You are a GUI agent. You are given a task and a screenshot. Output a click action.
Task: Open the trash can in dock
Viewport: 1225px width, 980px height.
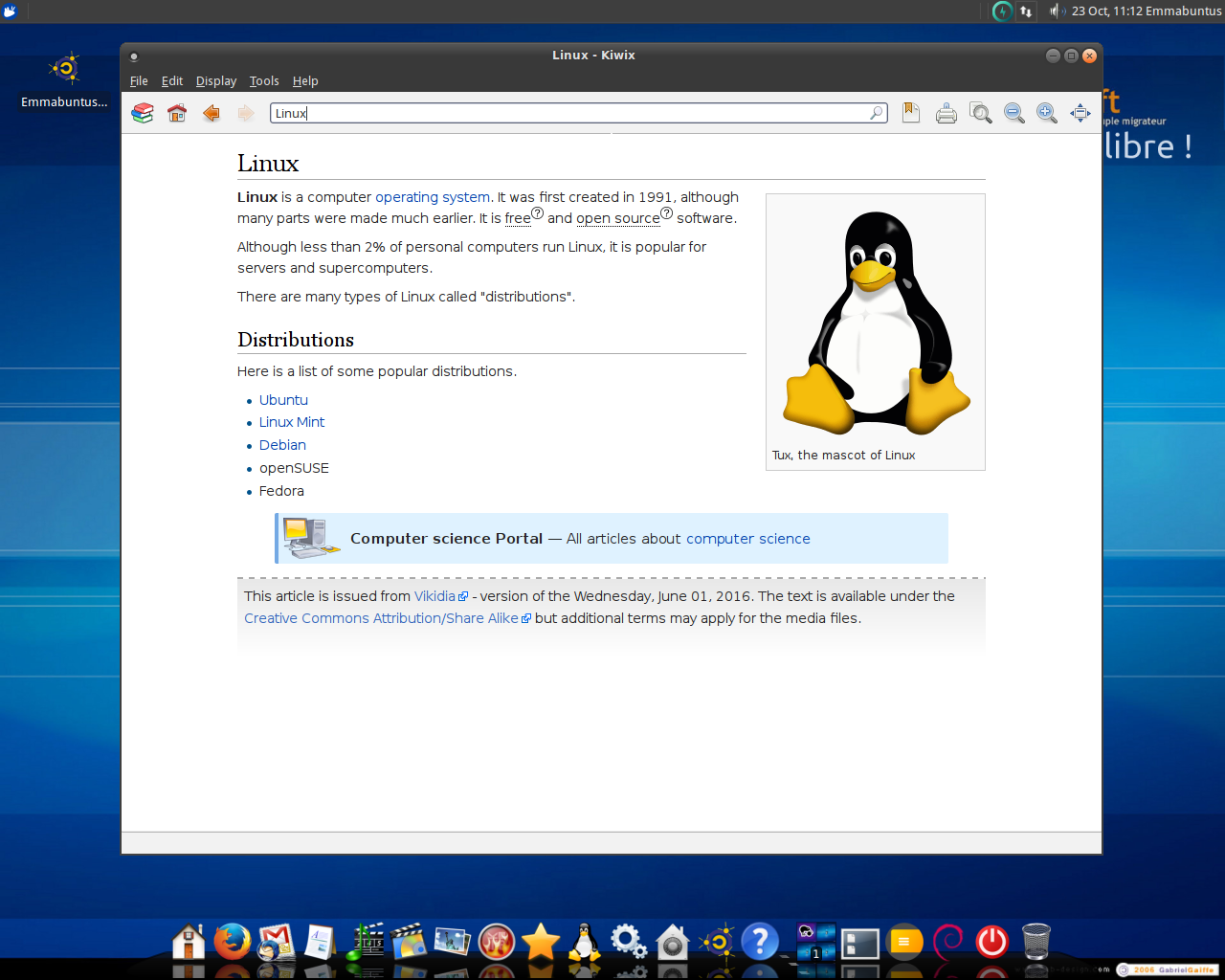(x=1036, y=943)
